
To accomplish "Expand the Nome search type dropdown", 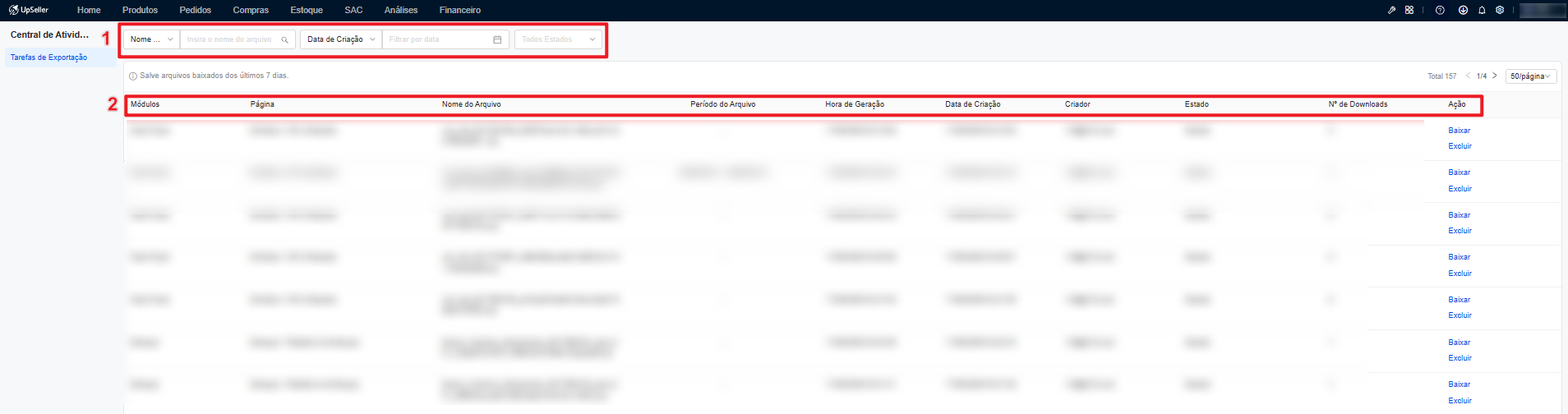I will click(151, 39).
